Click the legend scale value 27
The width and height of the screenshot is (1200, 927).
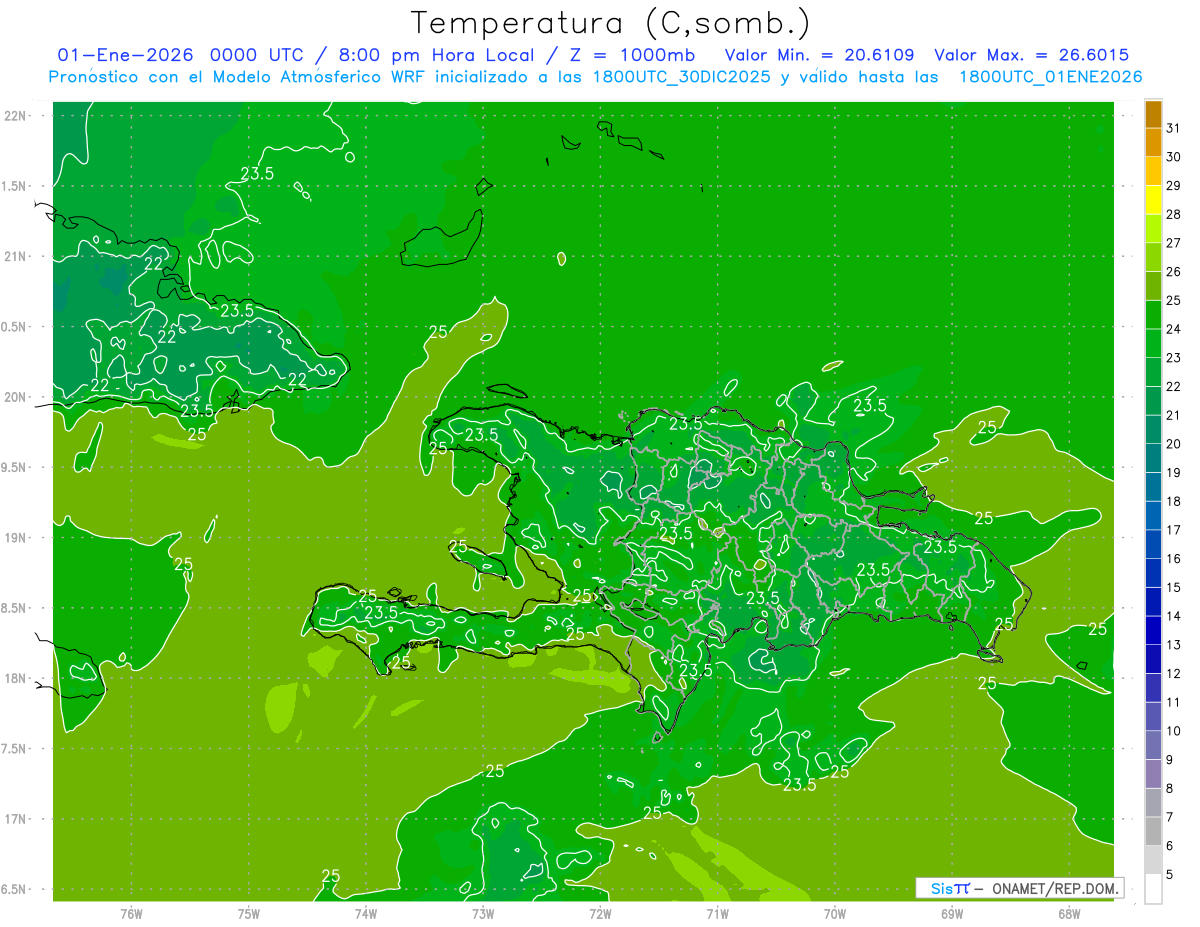[x=1173, y=242]
